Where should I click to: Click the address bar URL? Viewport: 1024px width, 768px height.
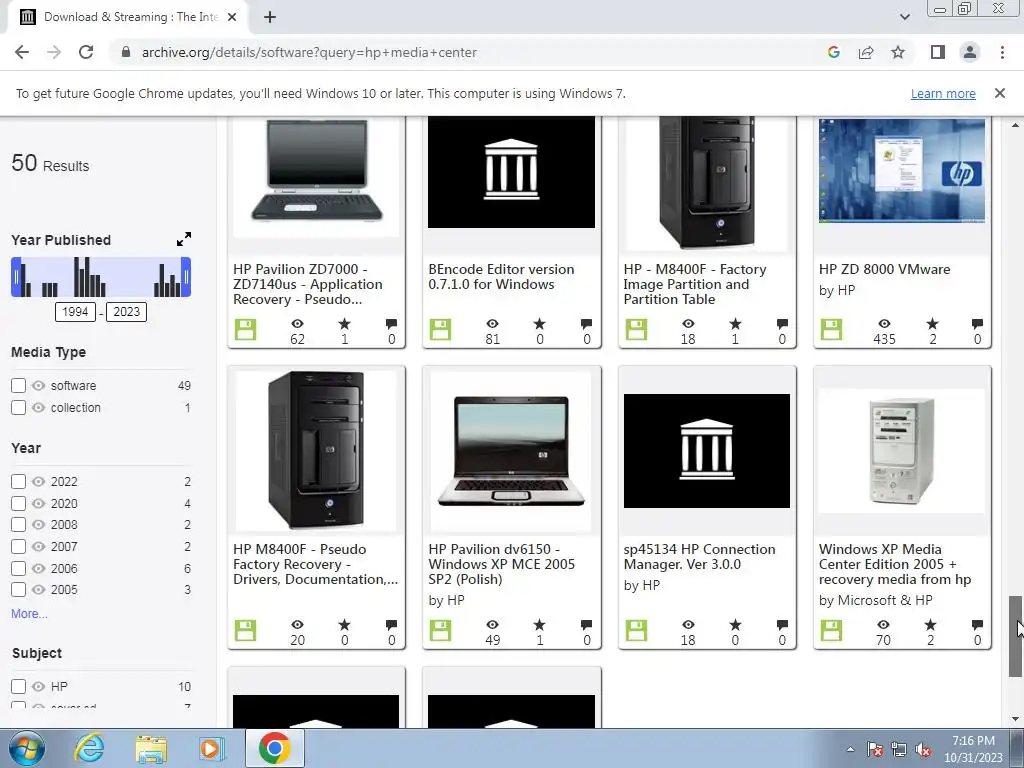pos(309,52)
